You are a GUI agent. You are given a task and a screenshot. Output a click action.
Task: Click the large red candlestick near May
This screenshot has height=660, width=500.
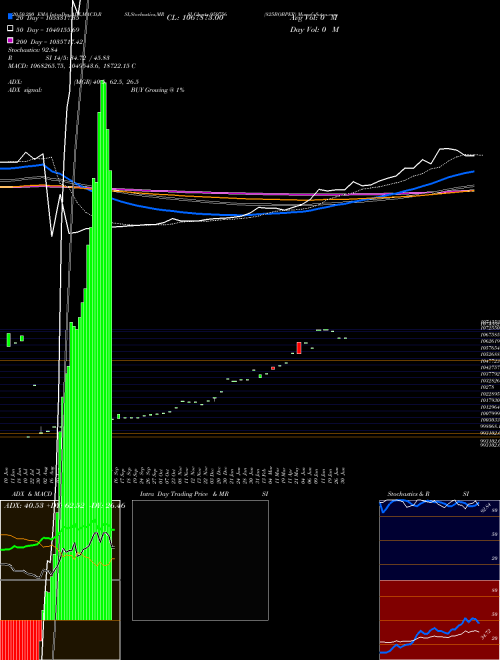point(299,348)
